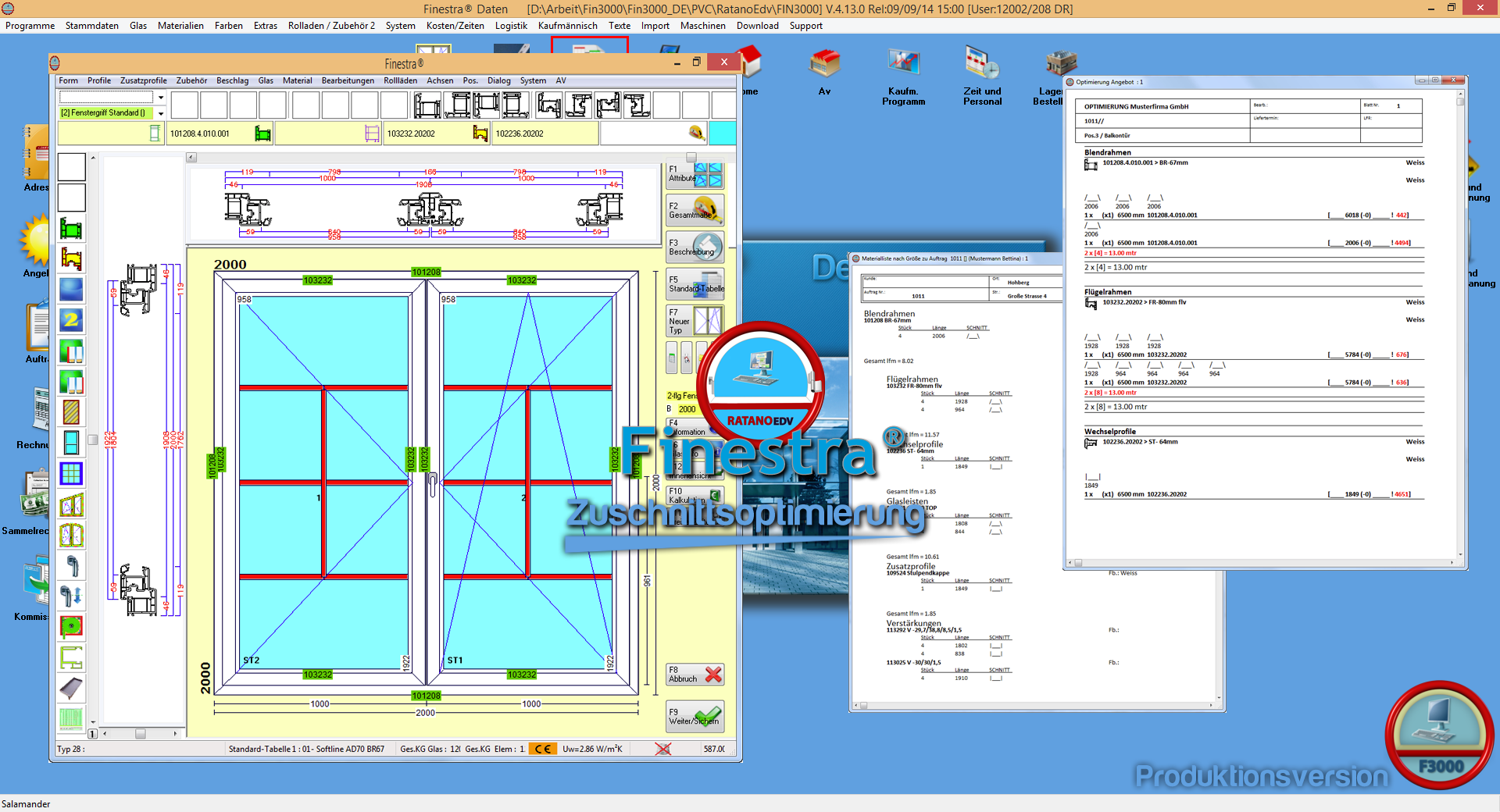Open the green roller shutter icon
Image resolution: width=1500 pixels, height=812 pixels.
71,626
